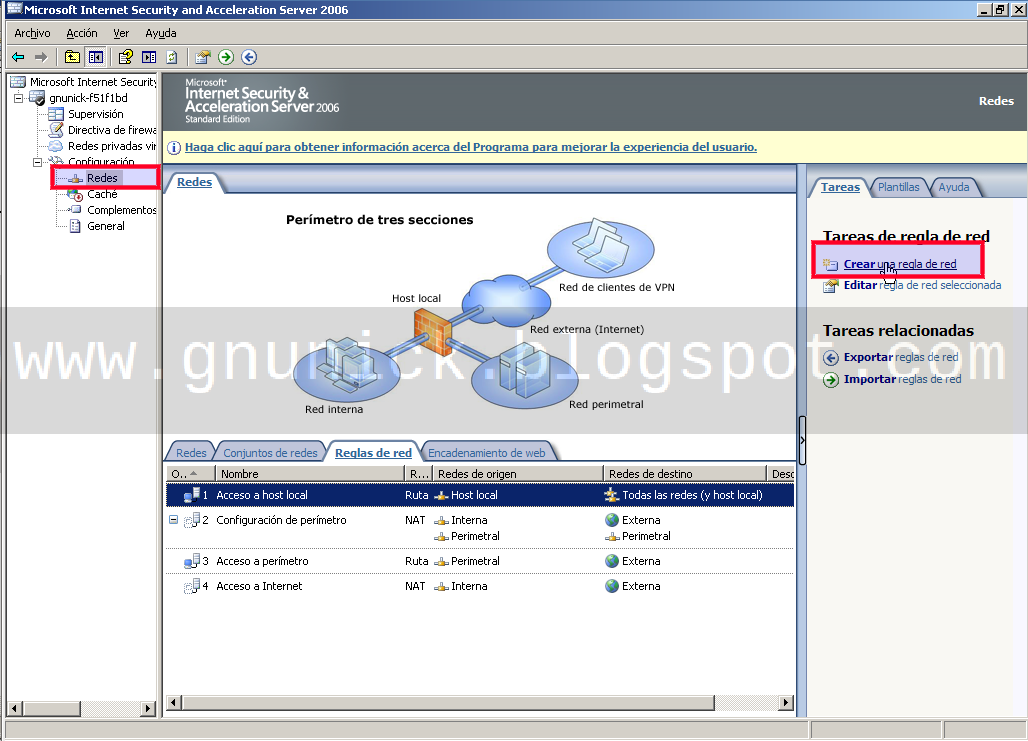1028x741 pixels.
Task: Click the Exportar reglas de red icon
Action: coord(831,358)
